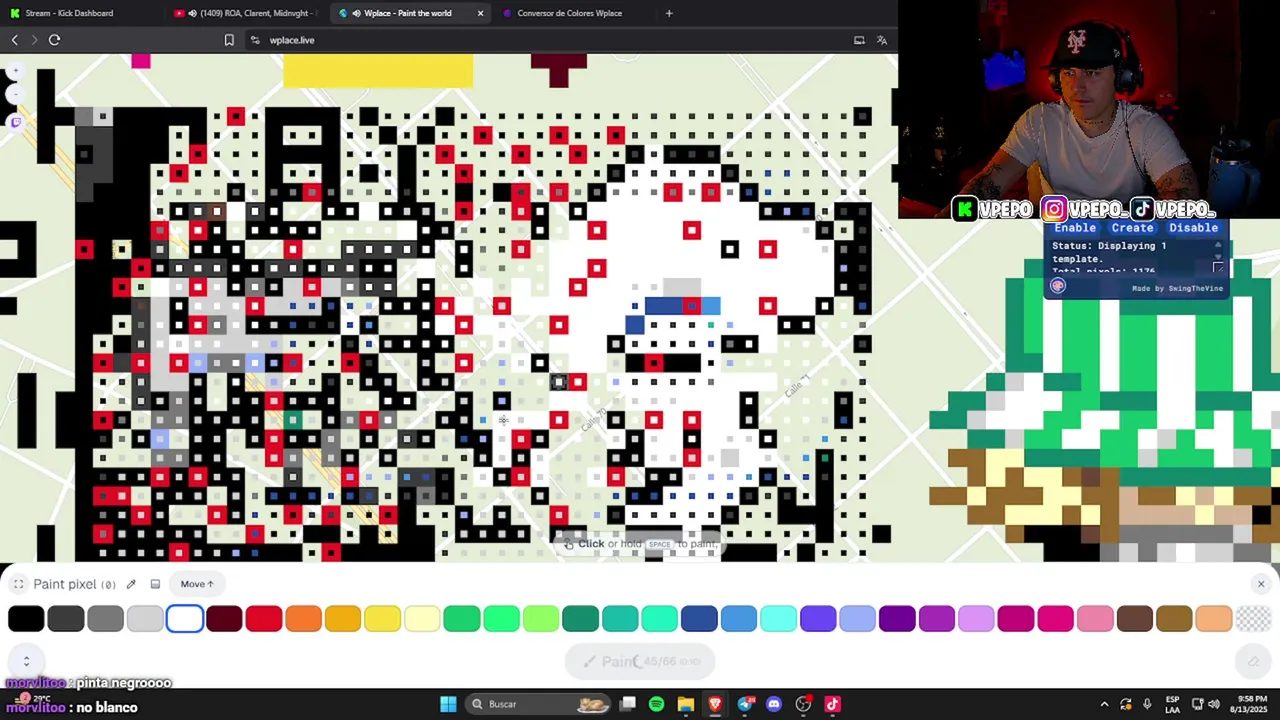1280x720 pixels.
Task: Select the eraser tool at bottom right
Action: [1253, 661]
